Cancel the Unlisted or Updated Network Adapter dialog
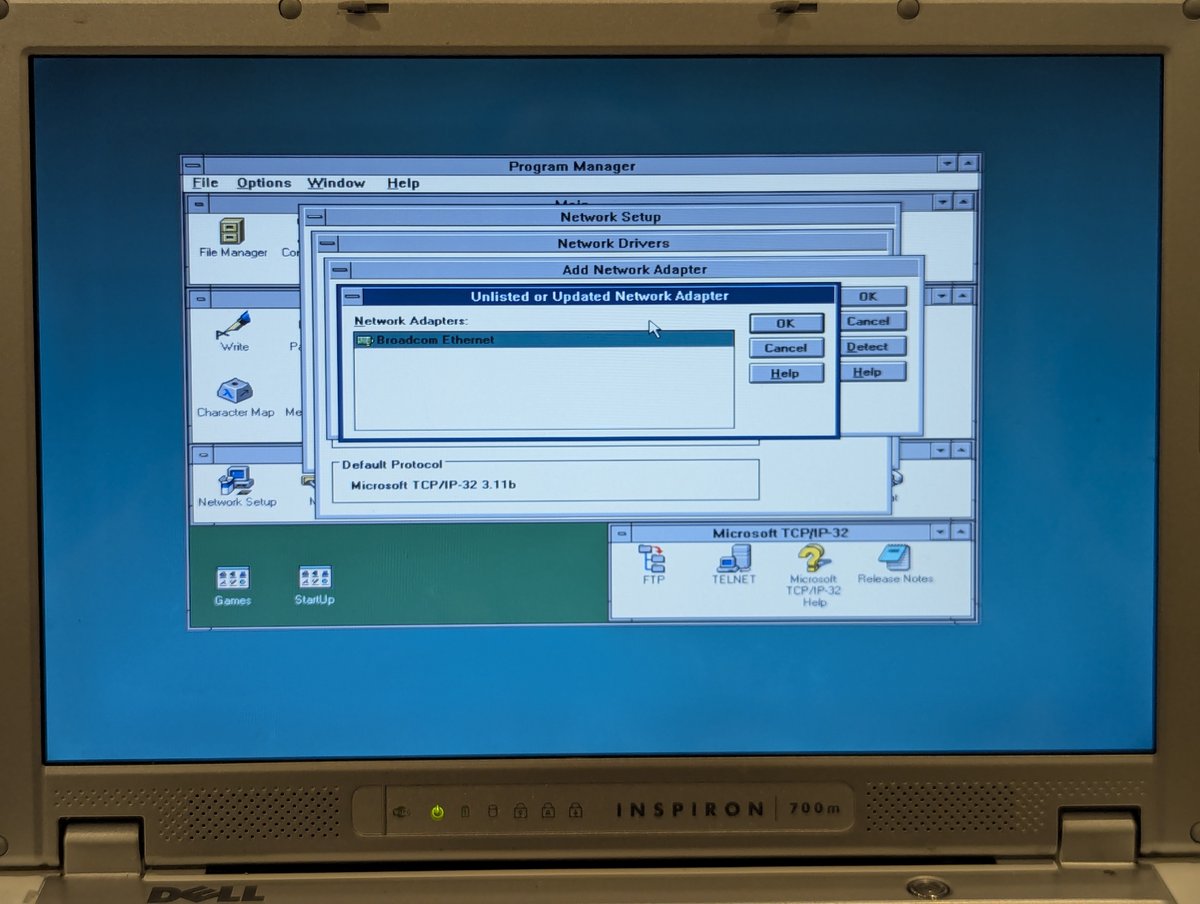This screenshot has height=904, width=1200. 786,348
